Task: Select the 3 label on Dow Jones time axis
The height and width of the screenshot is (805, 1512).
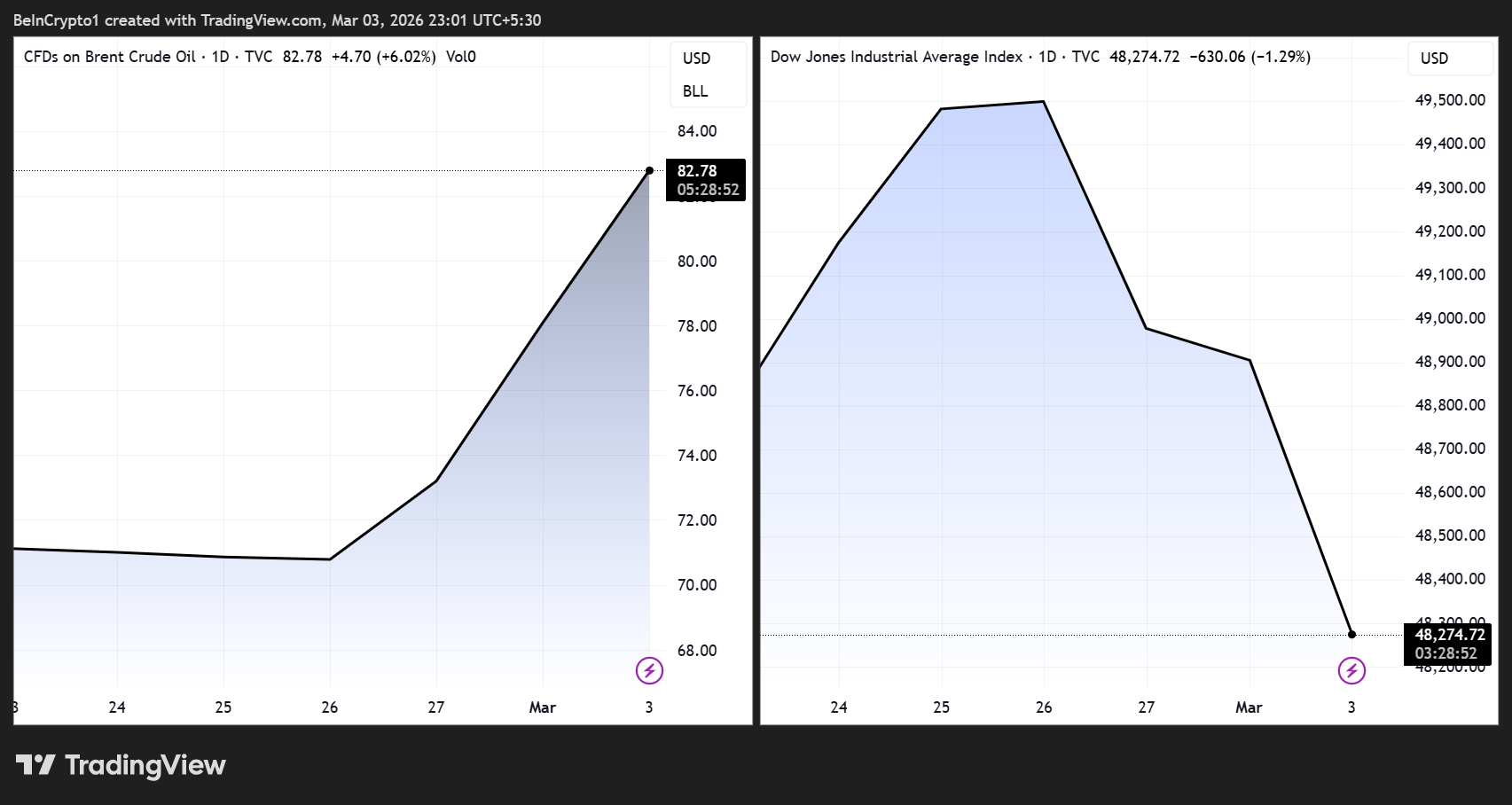Action: tap(1351, 707)
